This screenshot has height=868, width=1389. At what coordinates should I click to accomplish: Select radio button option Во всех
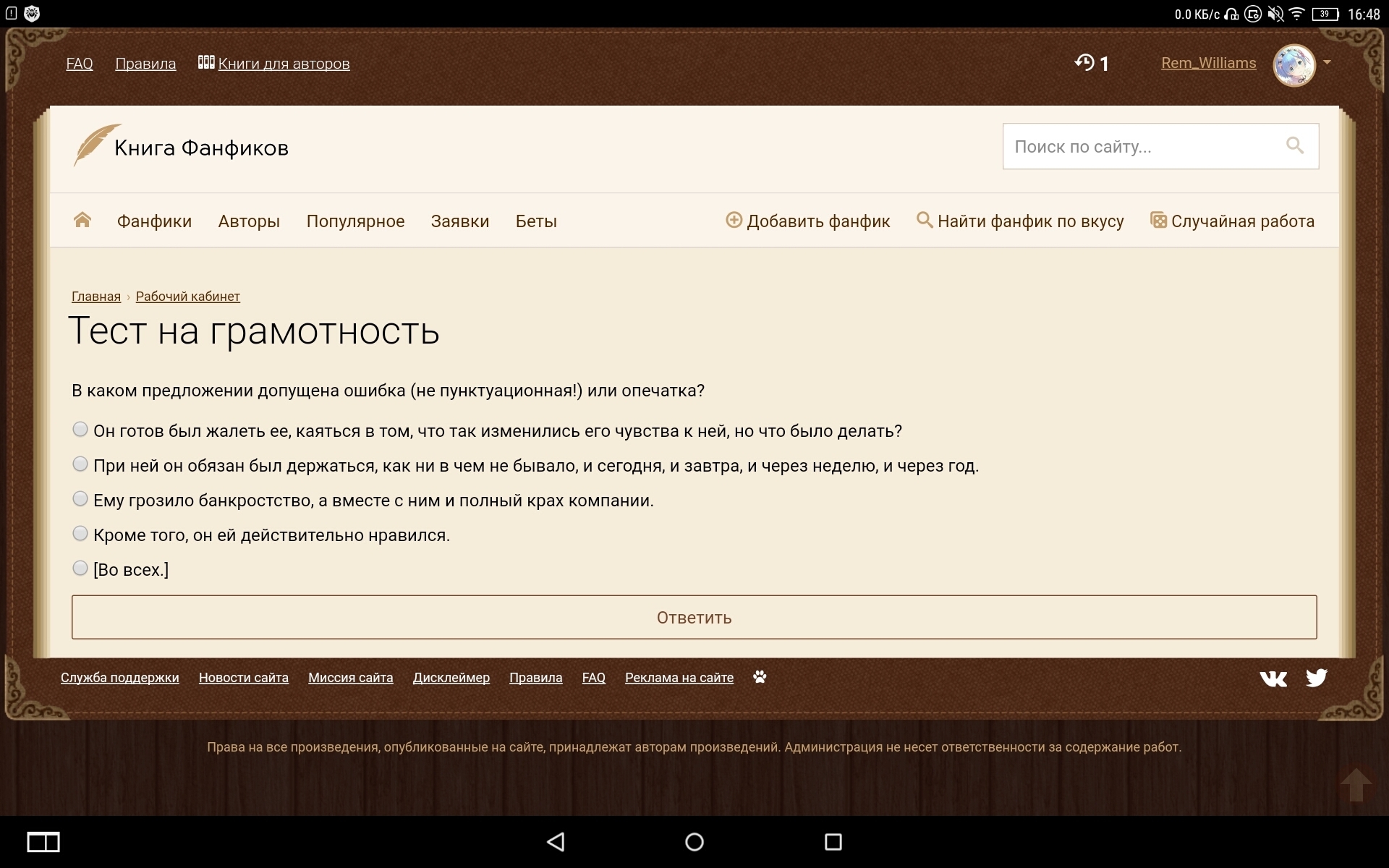pyautogui.click(x=79, y=568)
